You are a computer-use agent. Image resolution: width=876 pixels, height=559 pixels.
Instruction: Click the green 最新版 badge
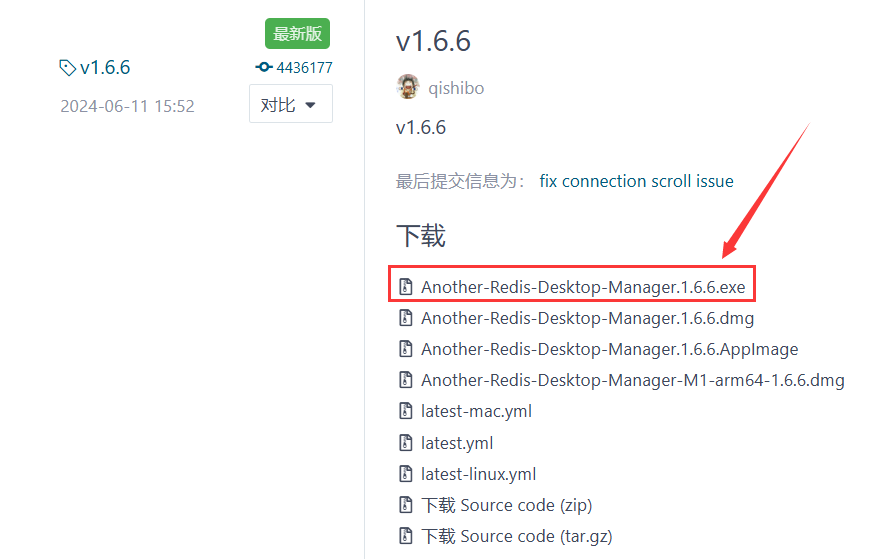(x=297, y=34)
